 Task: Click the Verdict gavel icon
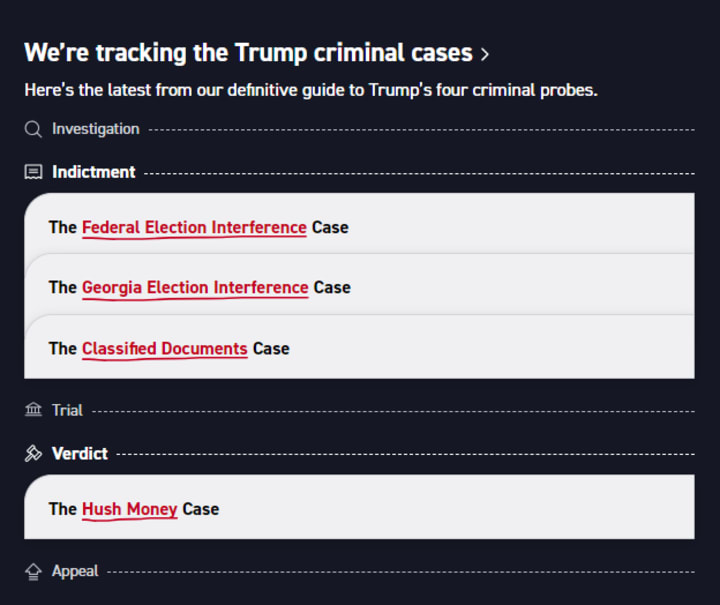click(x=33, y=453)
